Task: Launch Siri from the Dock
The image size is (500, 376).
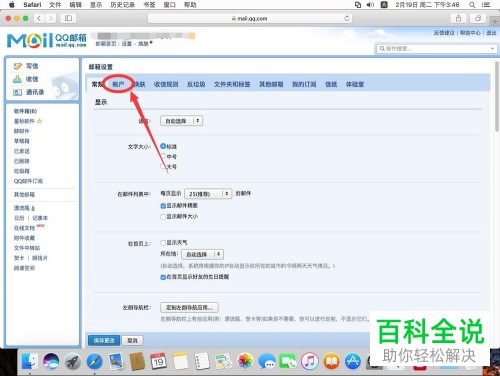Action: [x=51, y=361]
